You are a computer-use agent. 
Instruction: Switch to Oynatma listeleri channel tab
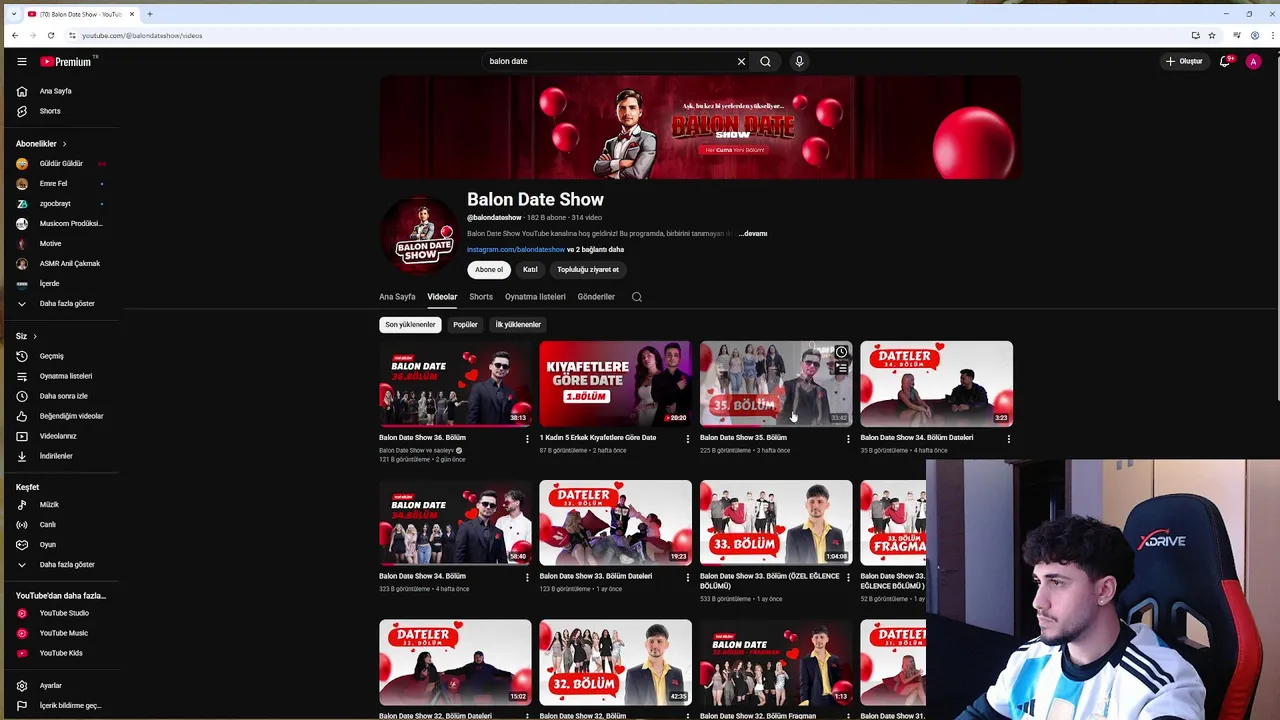(535, 297)
